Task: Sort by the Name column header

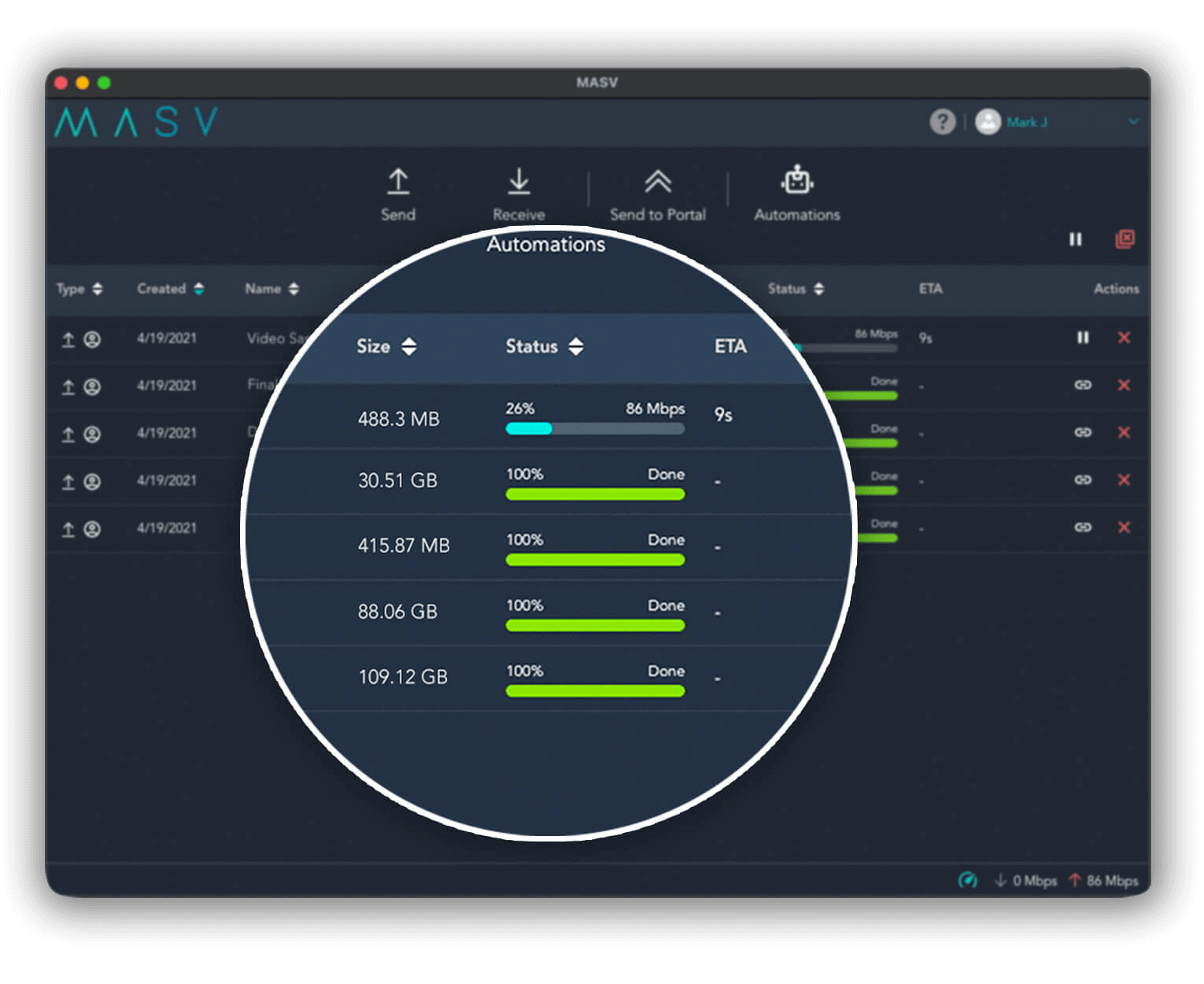Action: pos(271,289)
